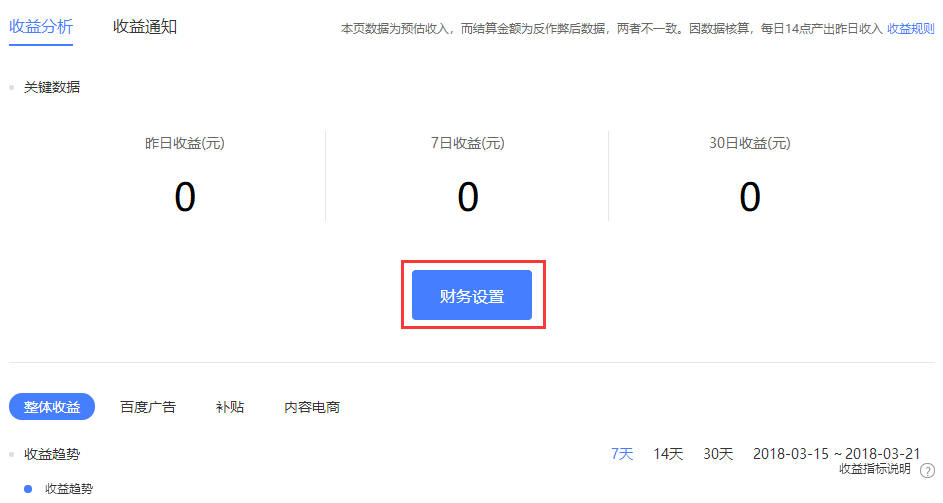Click the 7日收益 value
The height and width of the screenshot is (503, 943).
coord(468,197)
